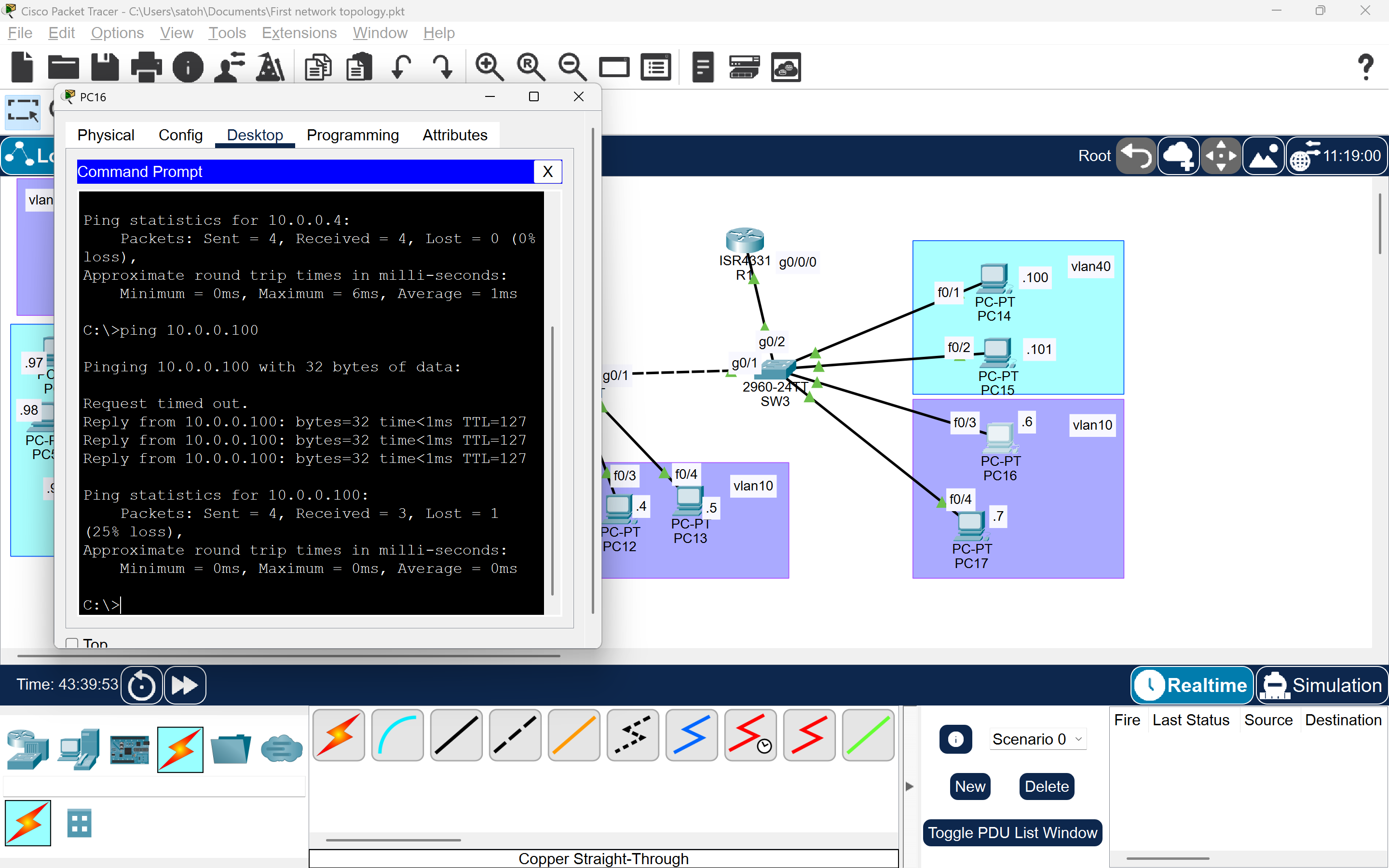Create a new scenario with New button

969,787
